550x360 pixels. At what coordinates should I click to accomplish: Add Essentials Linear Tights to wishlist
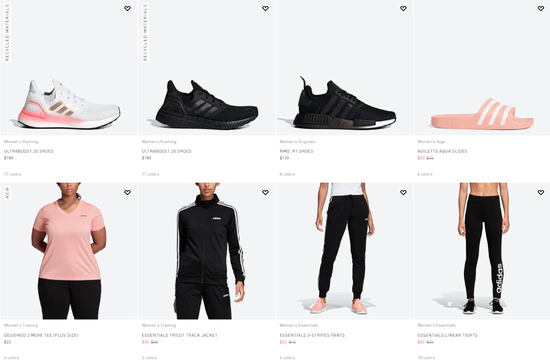pos(541,192)
